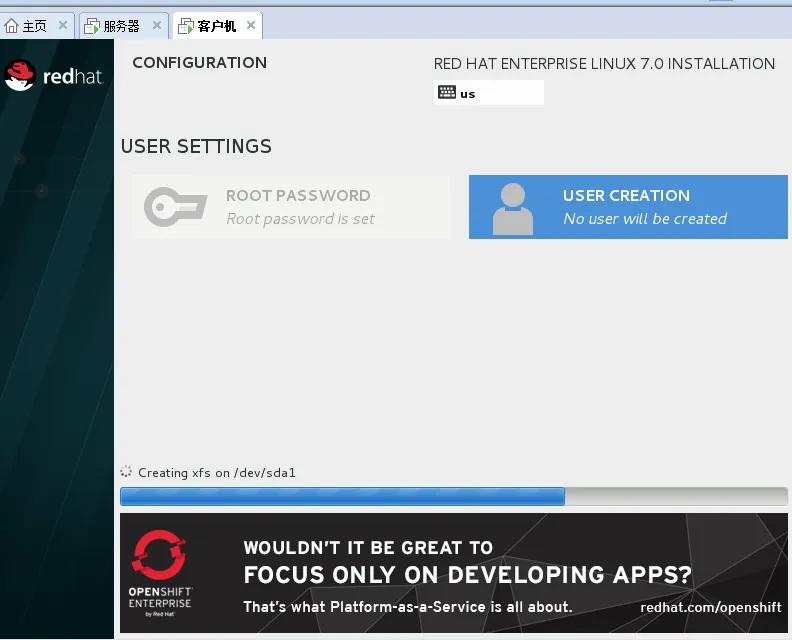This screenshot has width=792, height=640.
Task: Click the 'CONFIGURATION' title text
Action: (200, 63)
